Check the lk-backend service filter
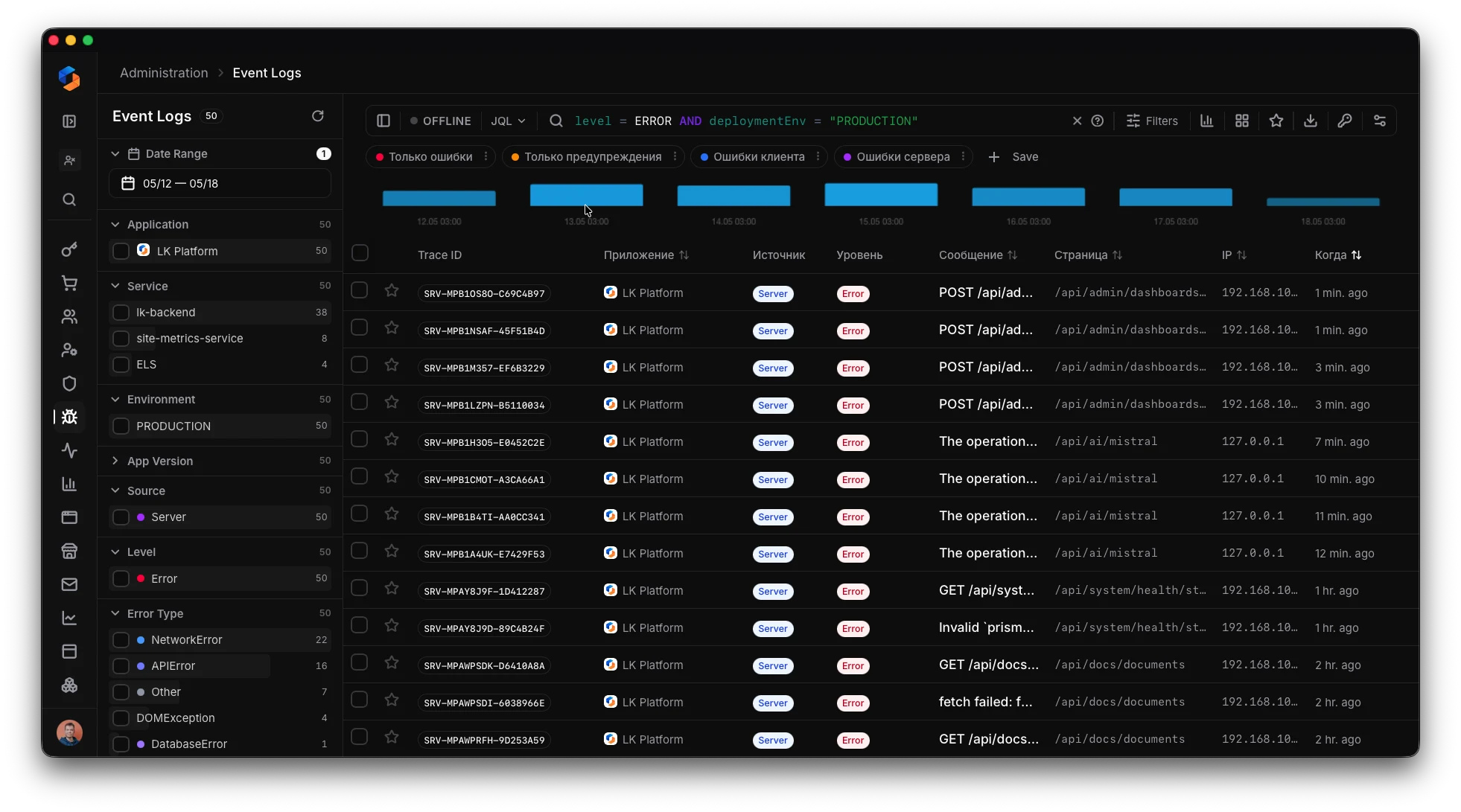Viewport: 1461px width, 812px height. [x=121, y=313]
